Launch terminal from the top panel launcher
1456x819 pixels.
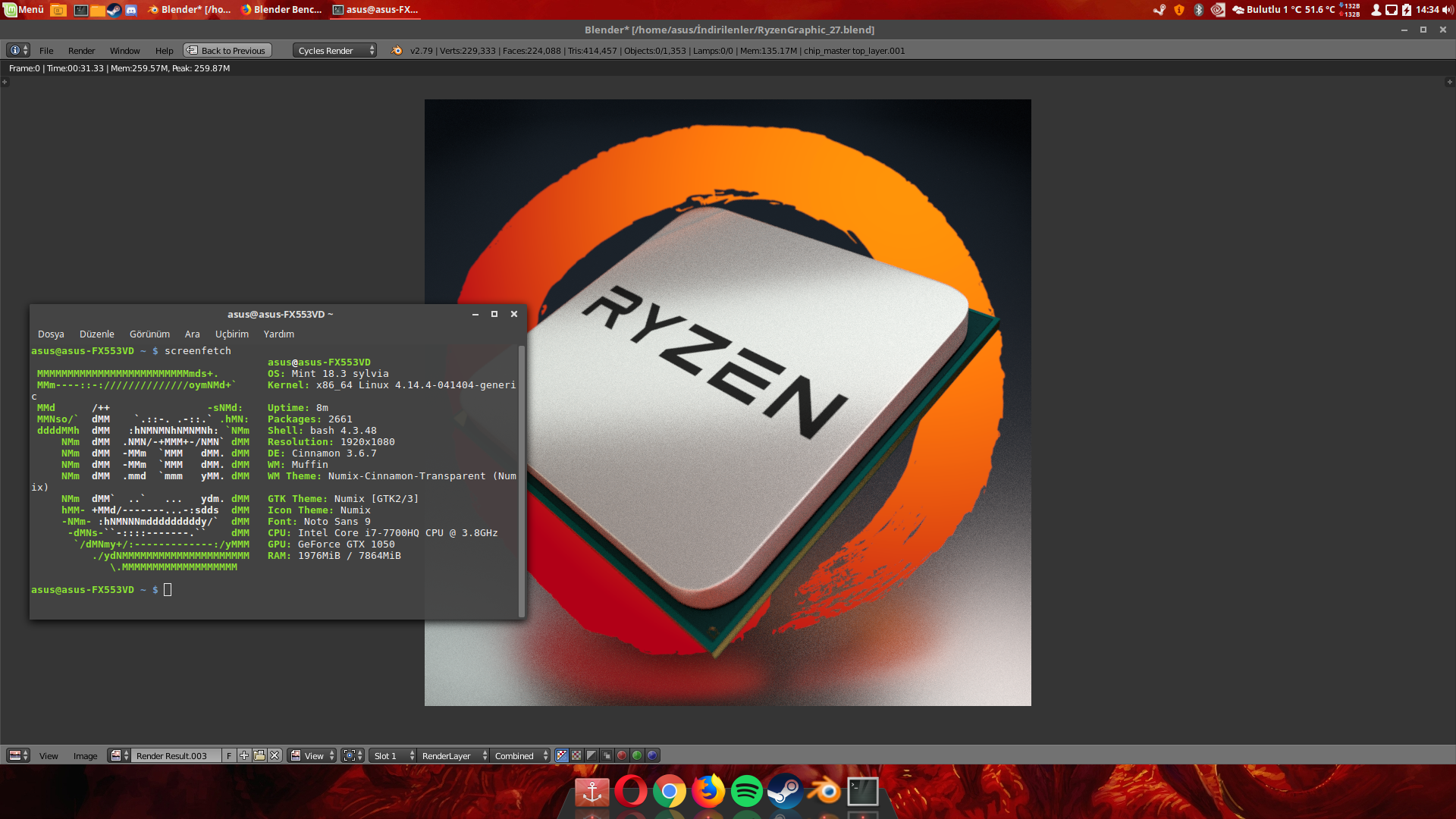pyautogui.click(x=80, y=10)
